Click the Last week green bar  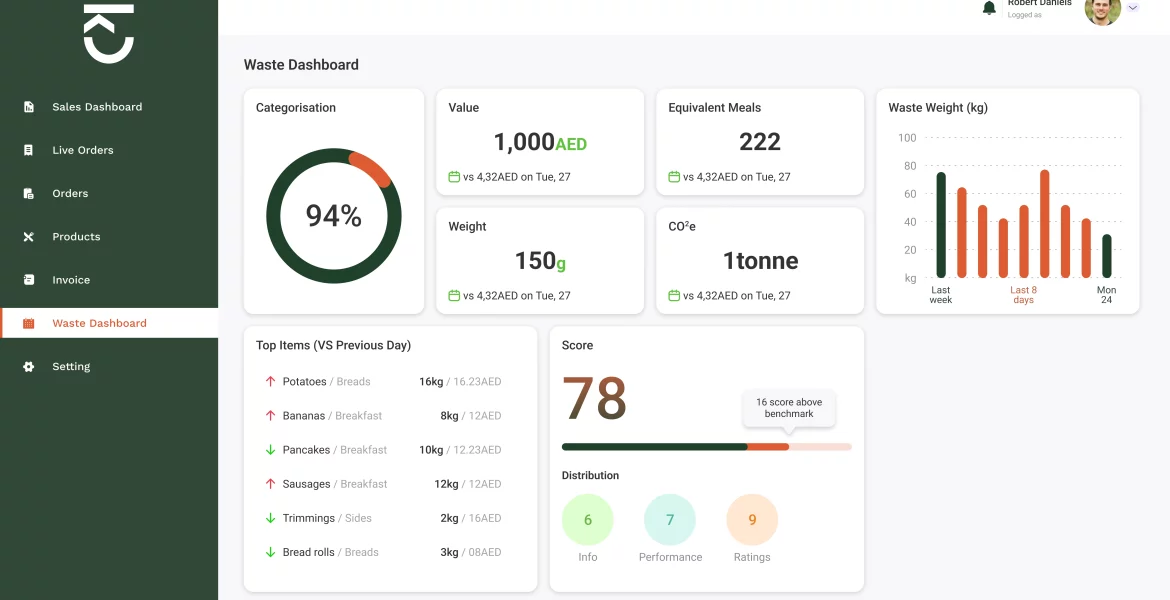coord(941,225)
